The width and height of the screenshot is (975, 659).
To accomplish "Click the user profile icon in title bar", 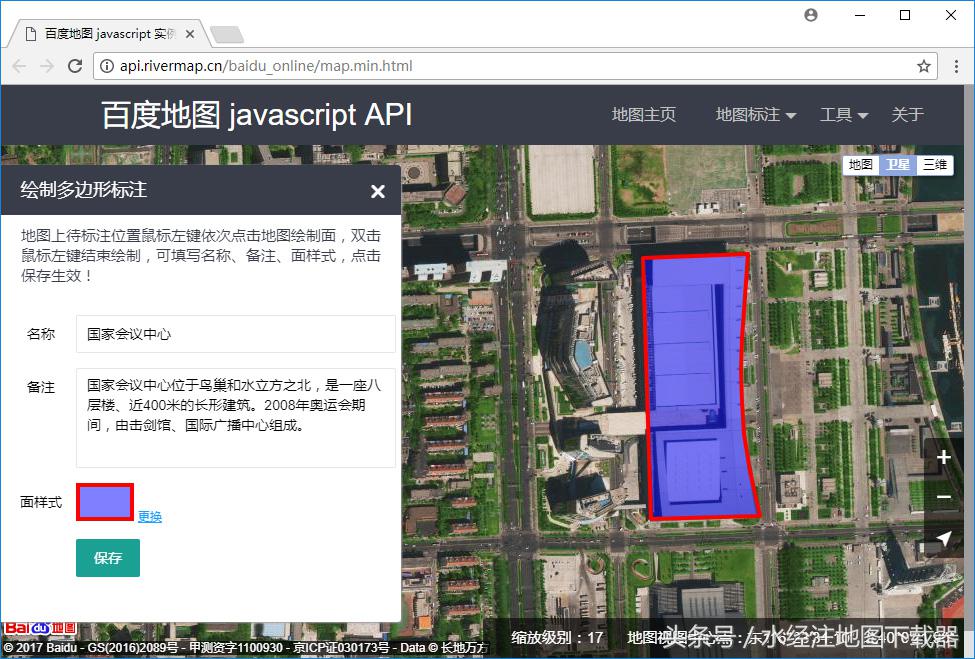I will [x=810, y=15].
